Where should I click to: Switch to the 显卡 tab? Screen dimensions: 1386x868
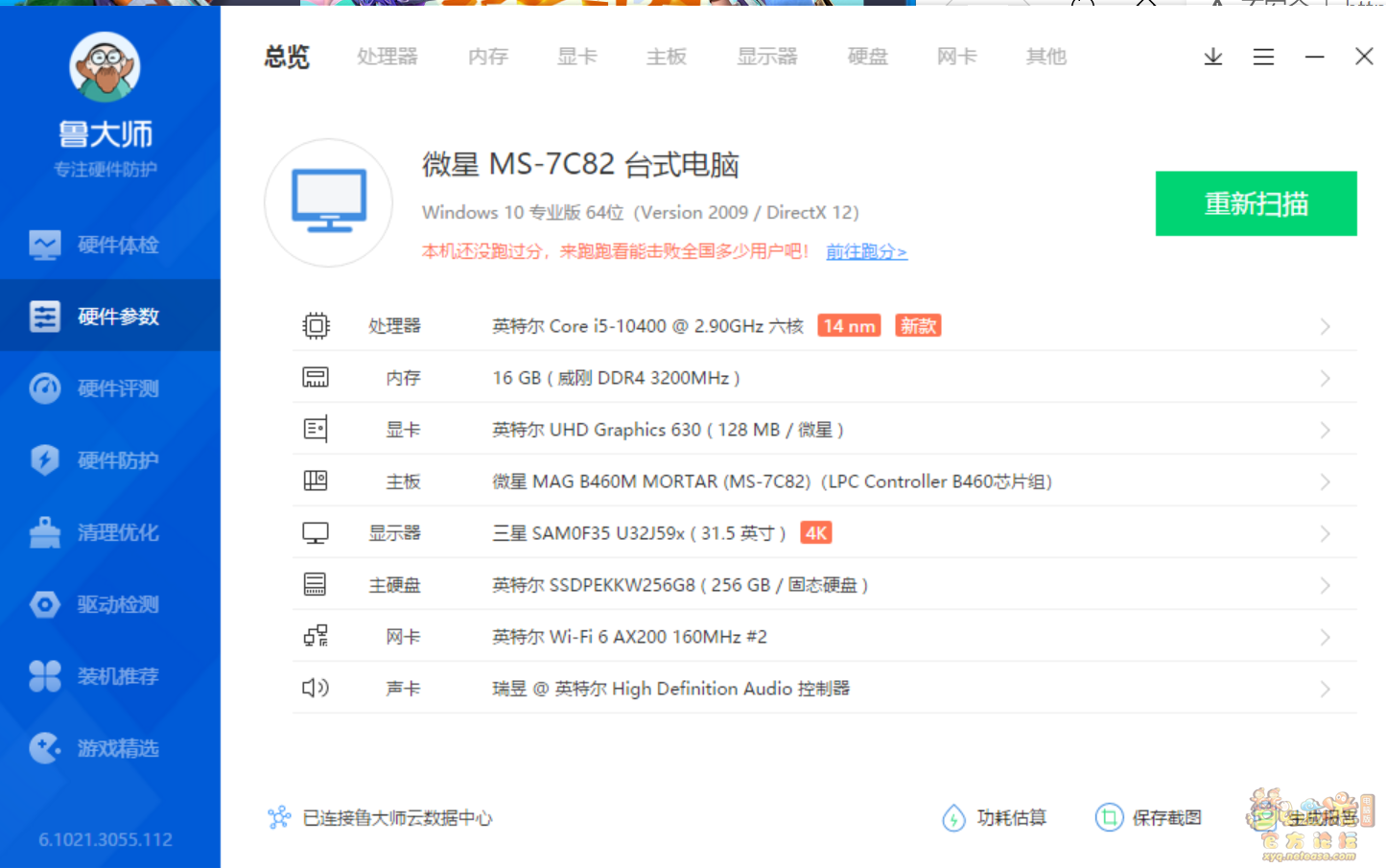(x=577, y=57)
